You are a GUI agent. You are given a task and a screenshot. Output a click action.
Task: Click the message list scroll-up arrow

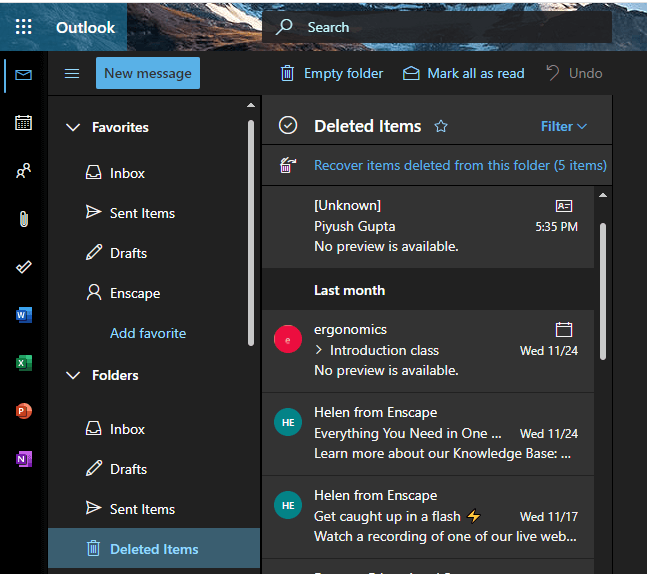pyautogui.click(x=603, y=195)
